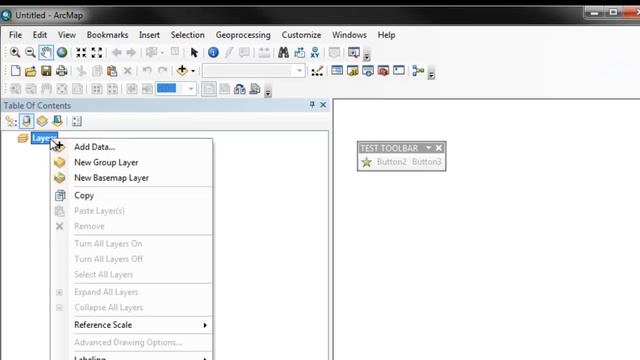Click the Fixed Zoom In icon
The image size is (640, 360).
[81, 52]
